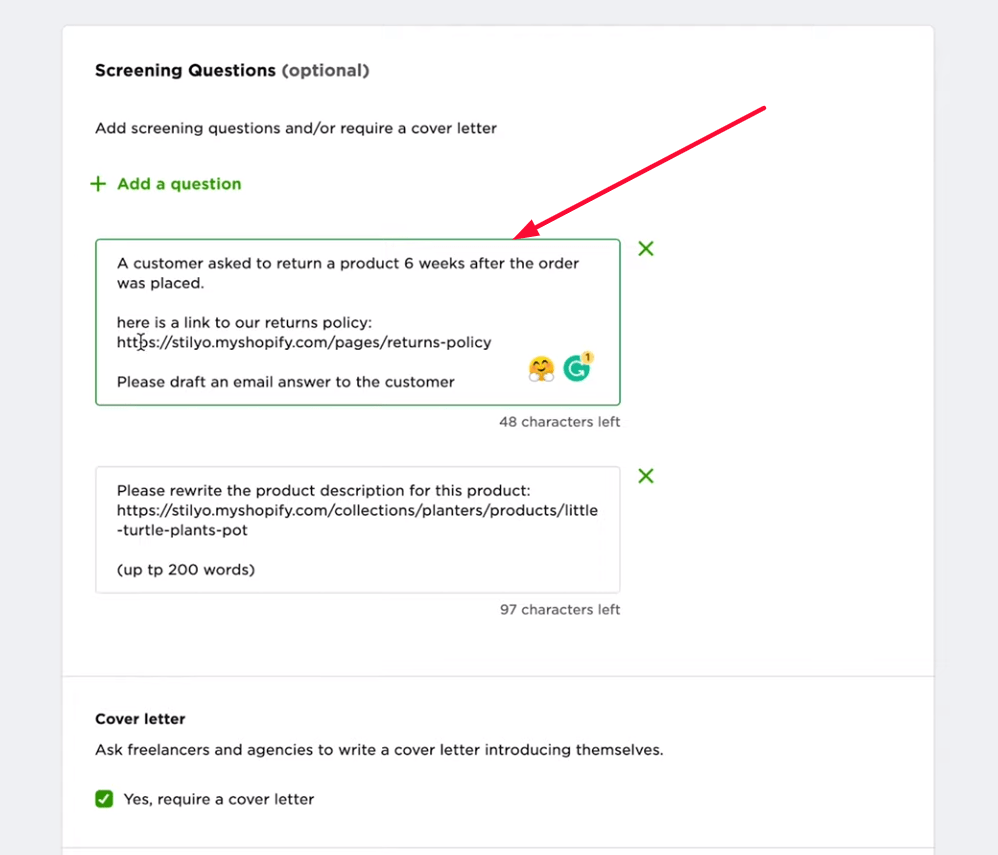Click the plus icon beside Add a question
Viewport: 998px width, 855px height.
coord(98,184)
